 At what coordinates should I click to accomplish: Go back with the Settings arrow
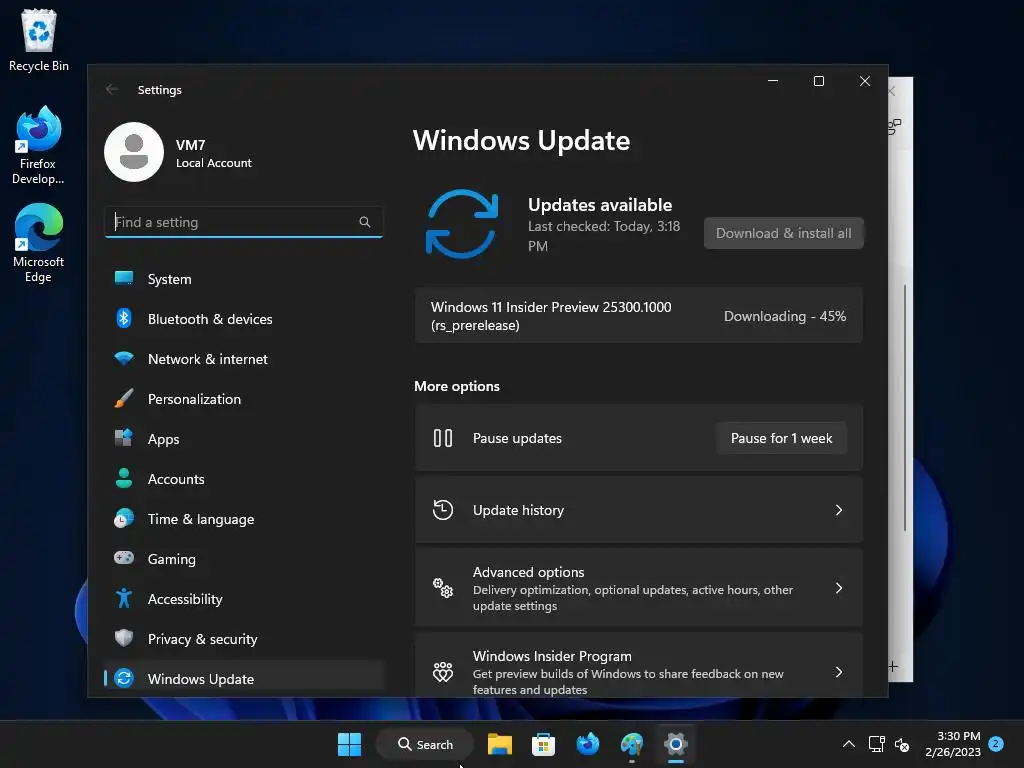pyautogui.click(x=112, y=89)
